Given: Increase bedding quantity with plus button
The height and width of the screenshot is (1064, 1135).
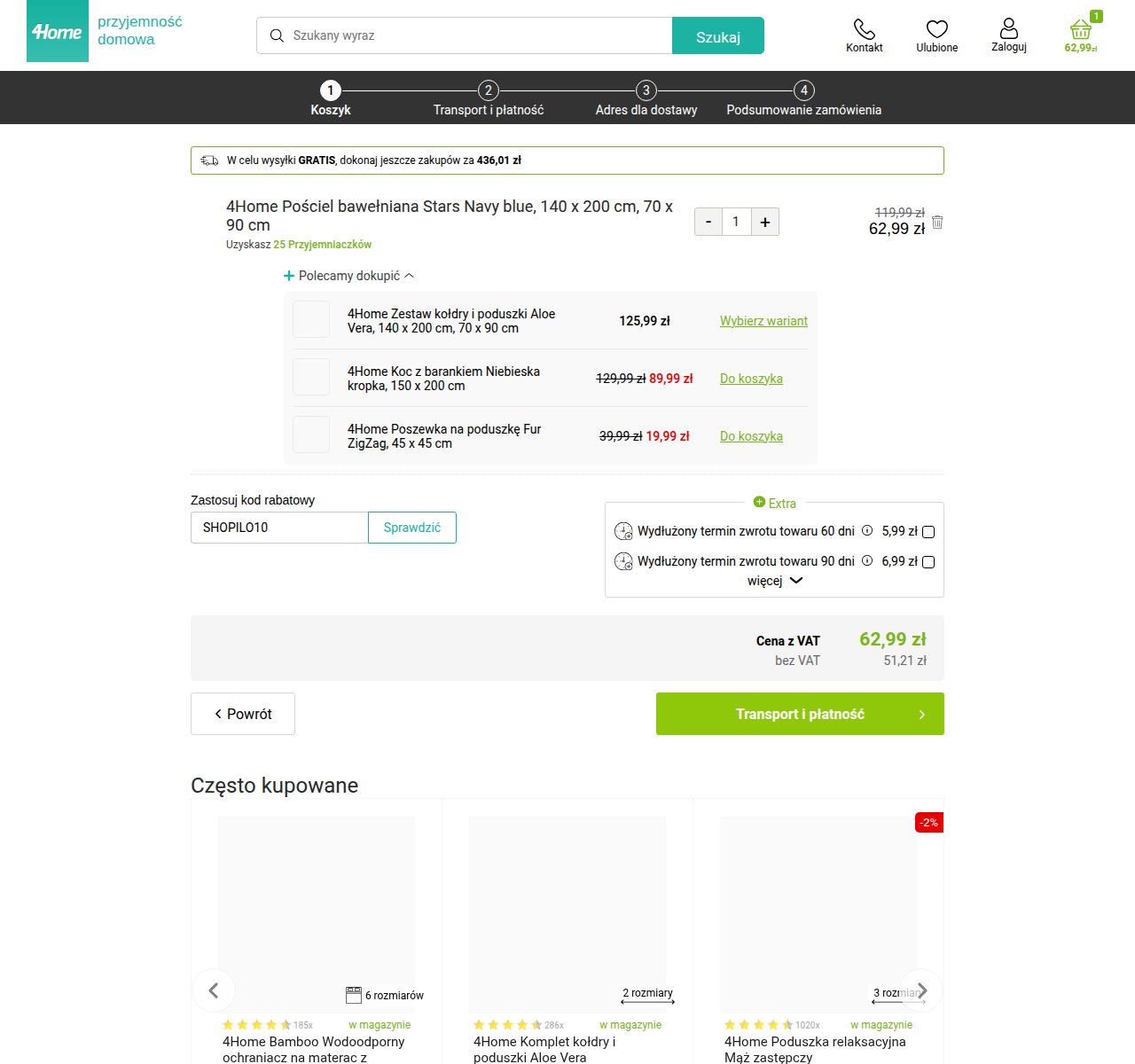Looking at the screenshot, I should click(765, 222).
